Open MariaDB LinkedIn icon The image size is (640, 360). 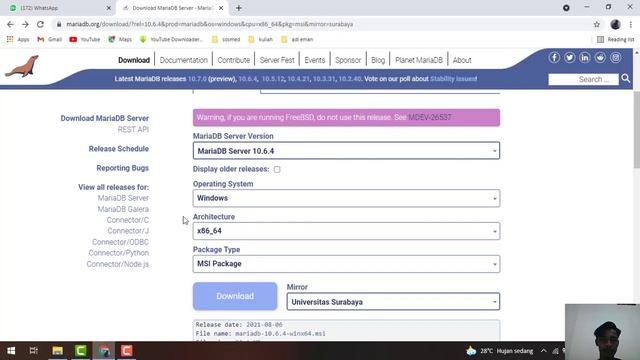[584, 58]
